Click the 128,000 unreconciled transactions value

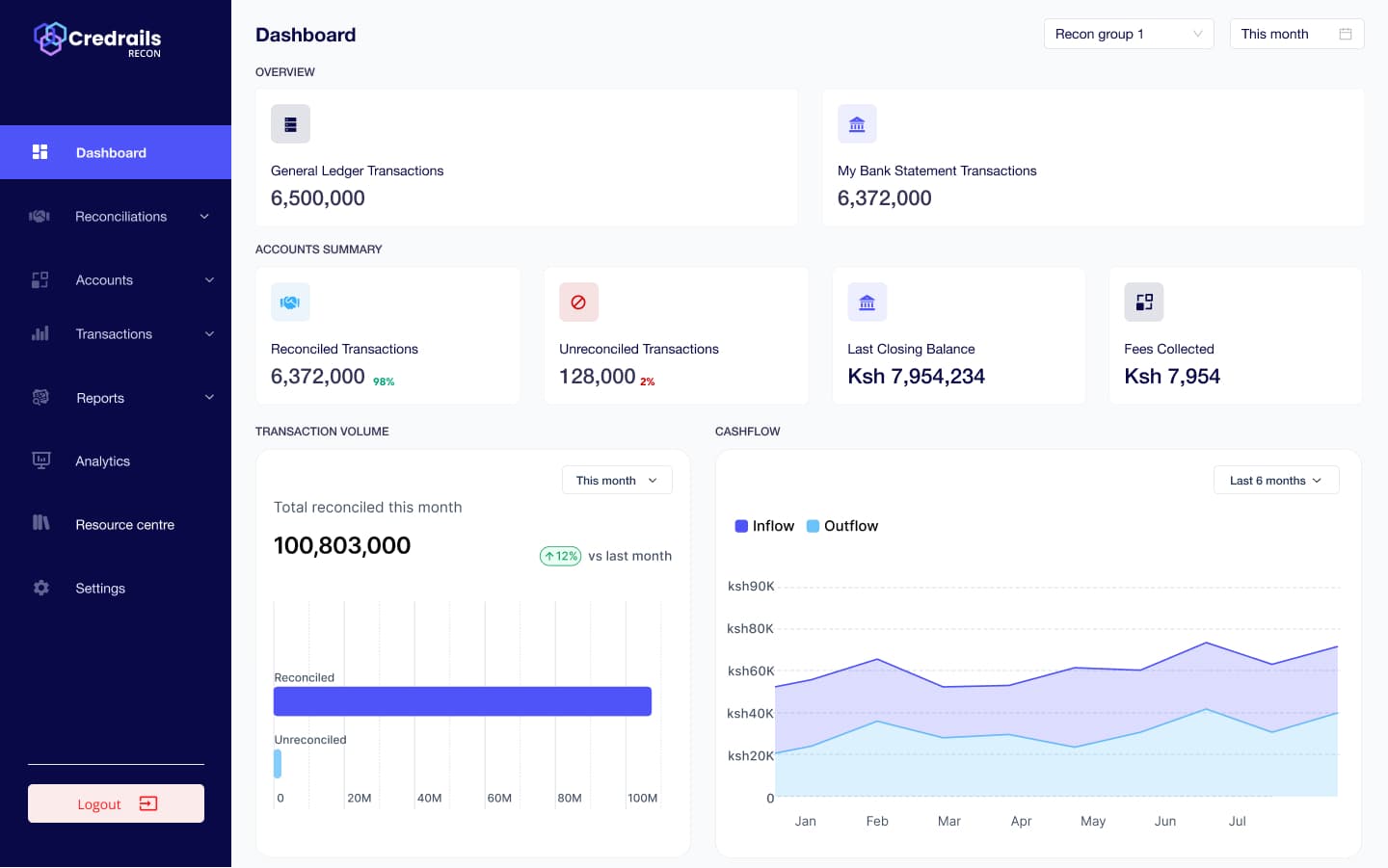(598, 377)
